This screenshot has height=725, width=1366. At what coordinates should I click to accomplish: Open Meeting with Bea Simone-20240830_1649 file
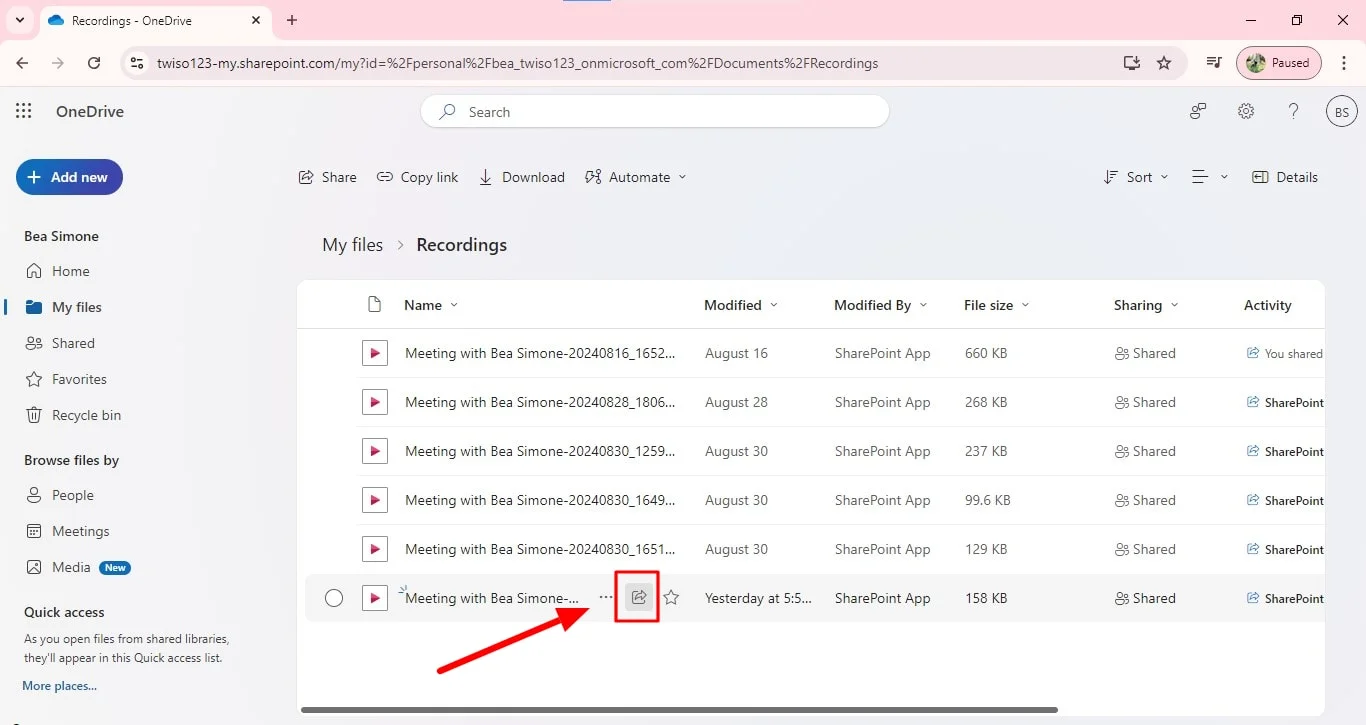(540, 500)
